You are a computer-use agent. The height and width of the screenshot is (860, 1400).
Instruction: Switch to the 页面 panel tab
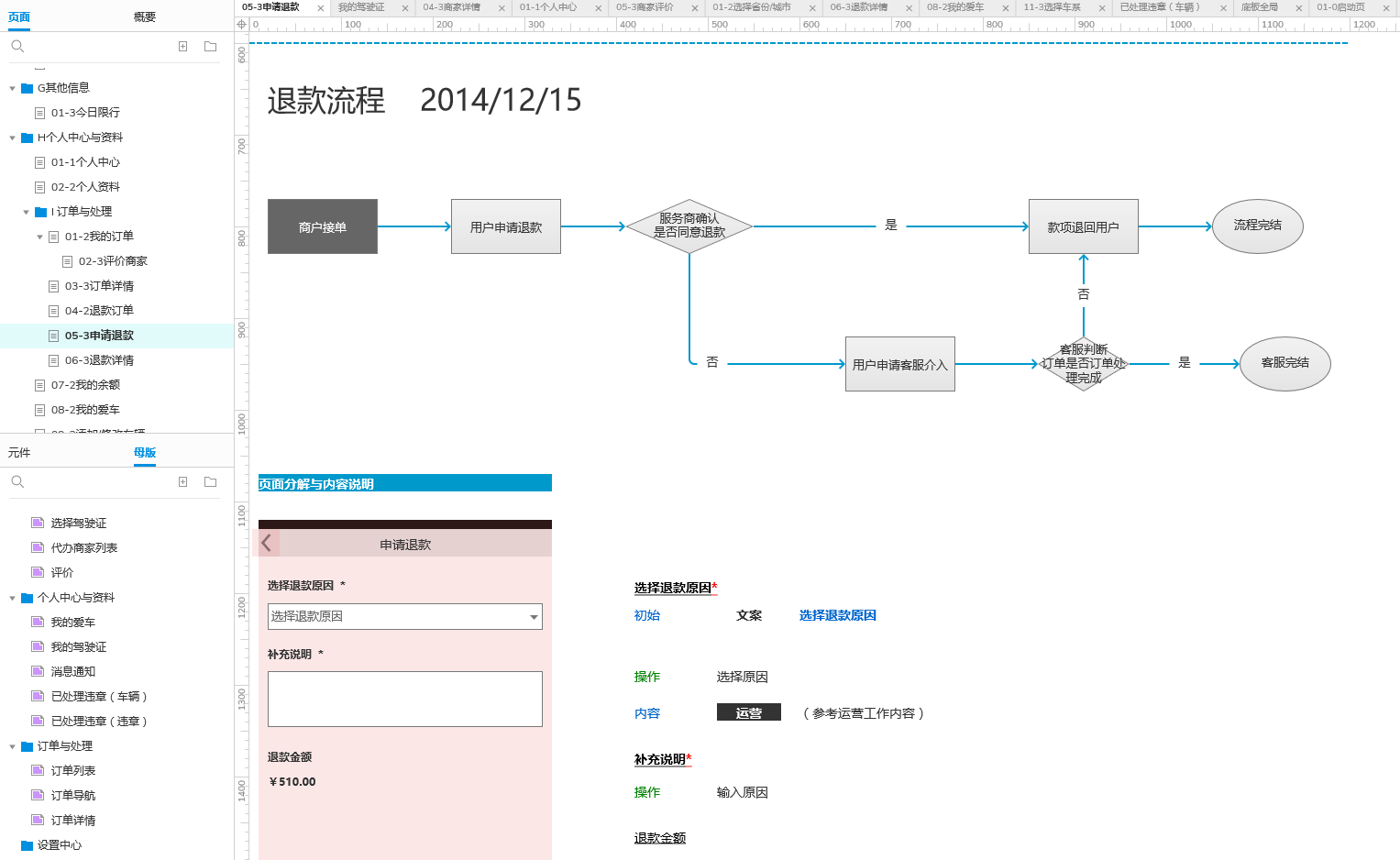[19, 17]
